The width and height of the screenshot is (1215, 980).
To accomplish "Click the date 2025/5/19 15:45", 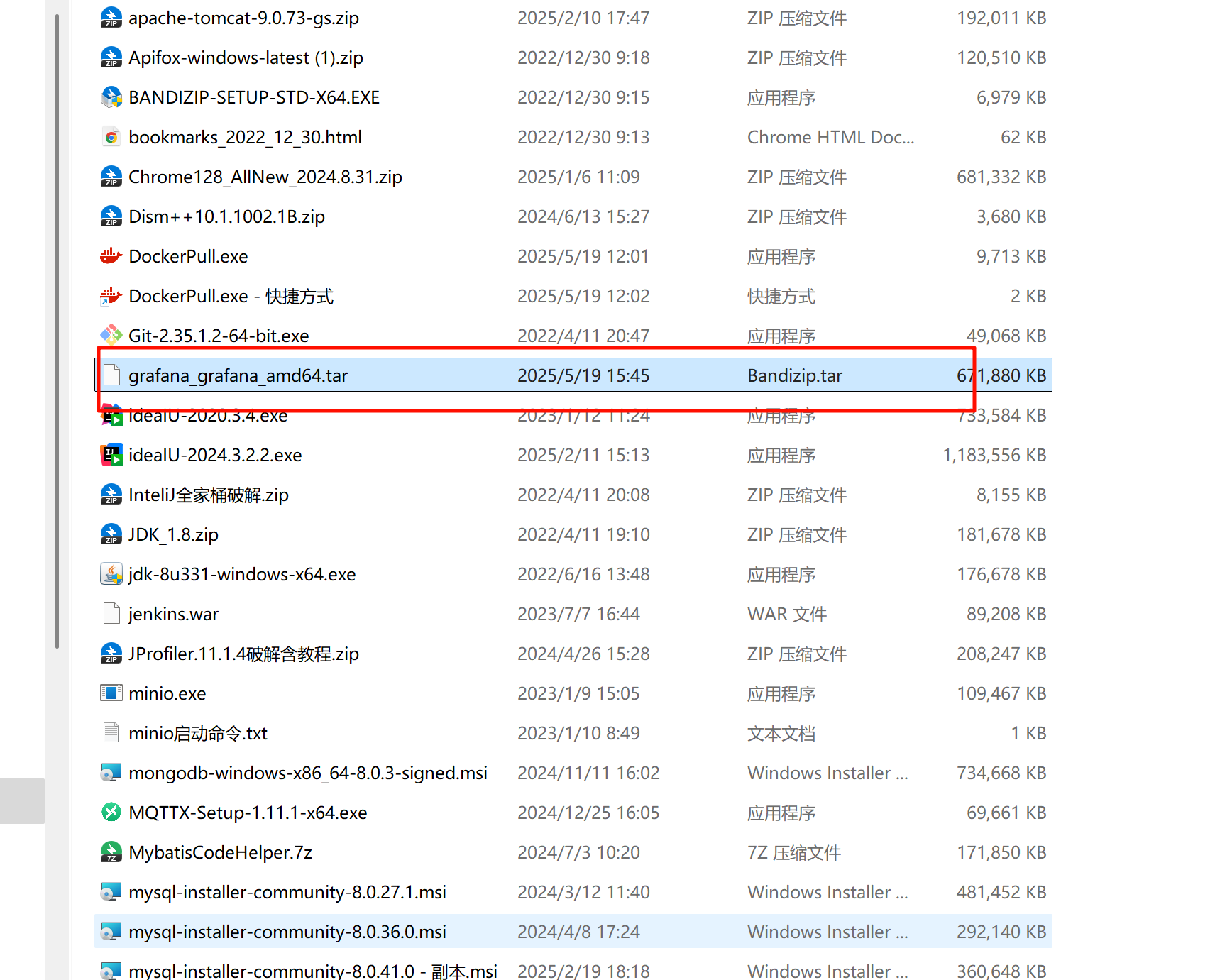I will coord(583,375).
